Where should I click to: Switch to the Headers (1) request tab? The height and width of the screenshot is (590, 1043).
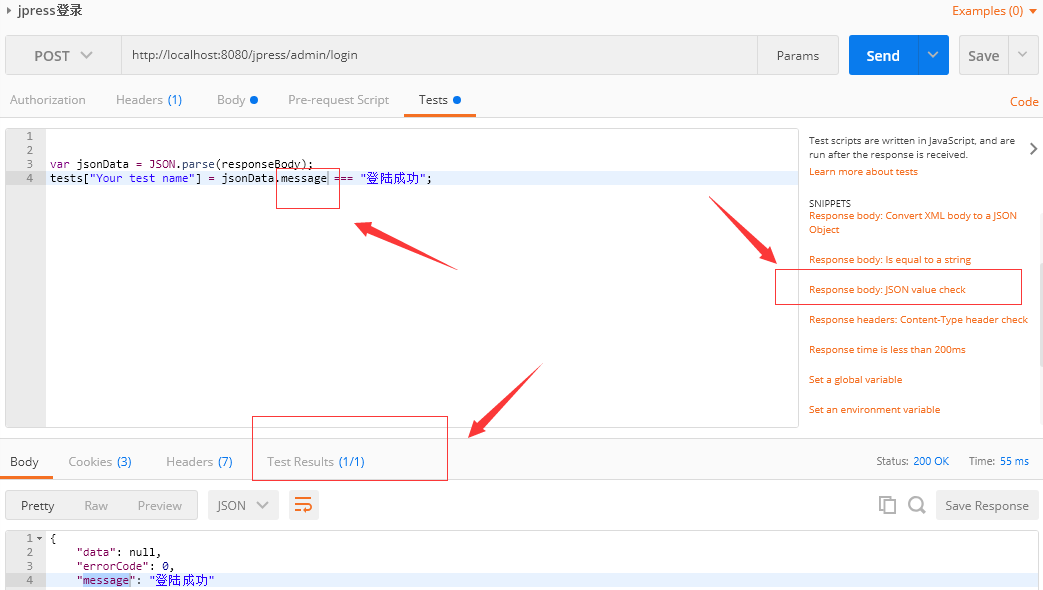click(x=149, y=100)
